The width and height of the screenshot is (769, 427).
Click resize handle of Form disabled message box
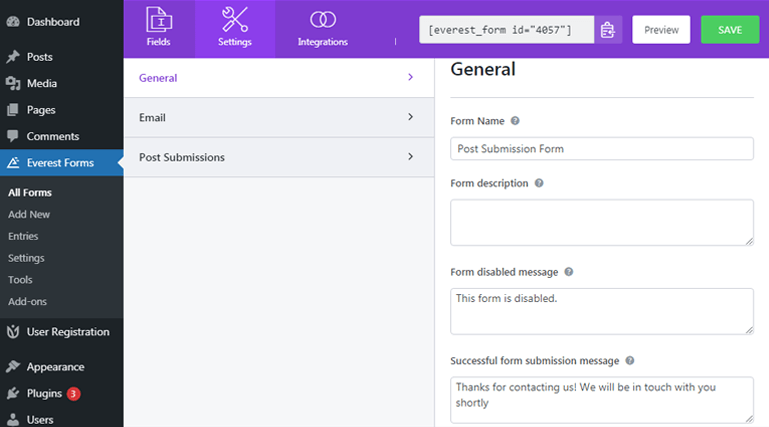(x=749, y=330)
